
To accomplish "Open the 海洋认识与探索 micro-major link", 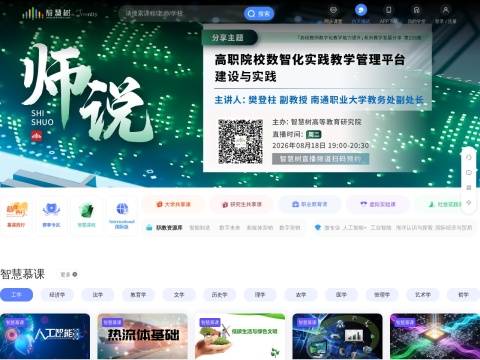I will click(x=414, y=228).
